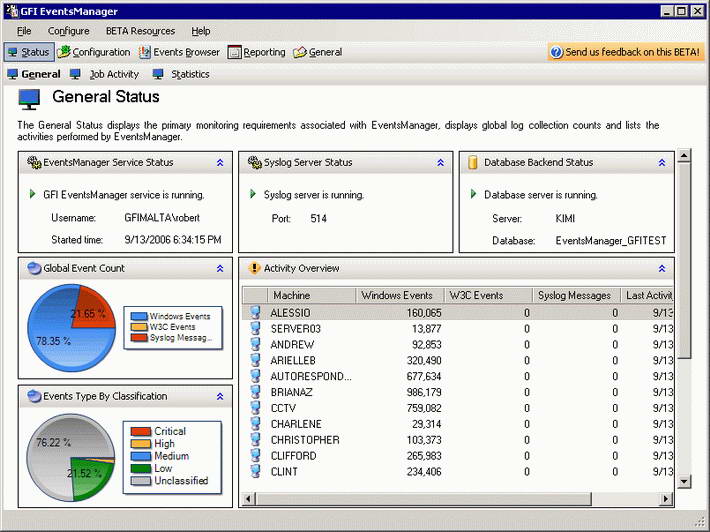Open the Configure menu
This screenshot has height=532, width=710.
pos(68,31)
